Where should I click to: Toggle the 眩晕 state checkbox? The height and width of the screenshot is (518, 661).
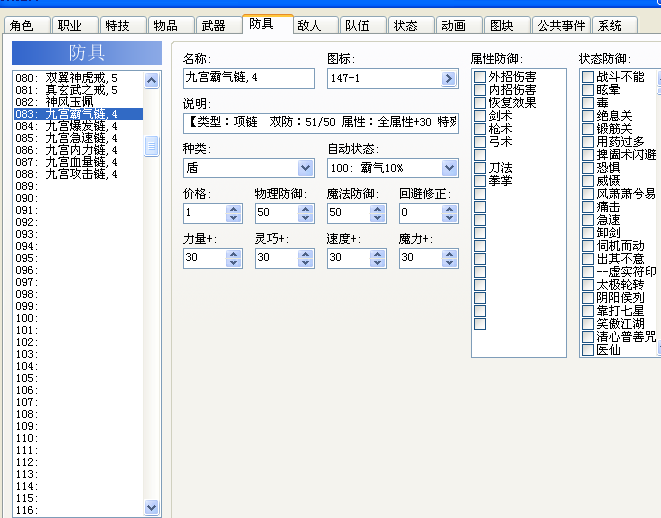coord(588,90)
